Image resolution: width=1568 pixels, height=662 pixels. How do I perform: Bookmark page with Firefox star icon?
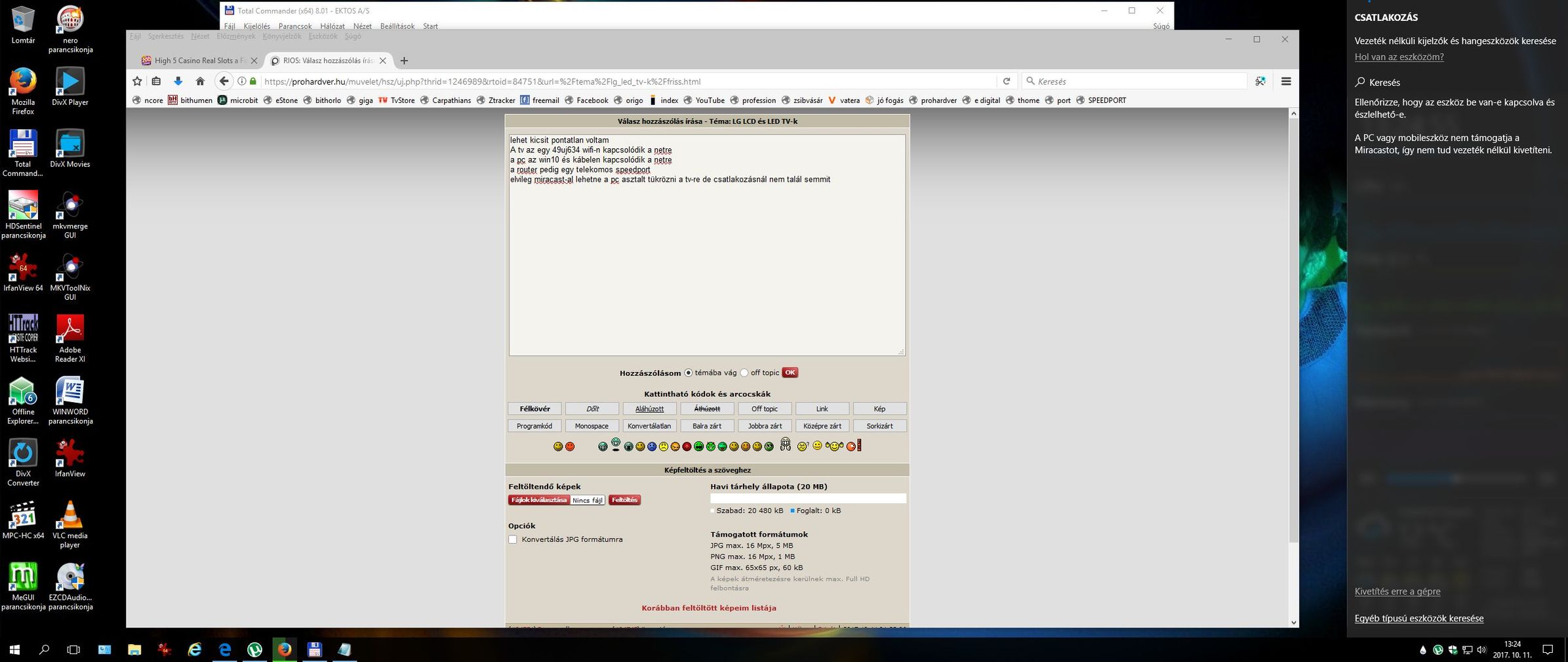[x=137, y=81]
